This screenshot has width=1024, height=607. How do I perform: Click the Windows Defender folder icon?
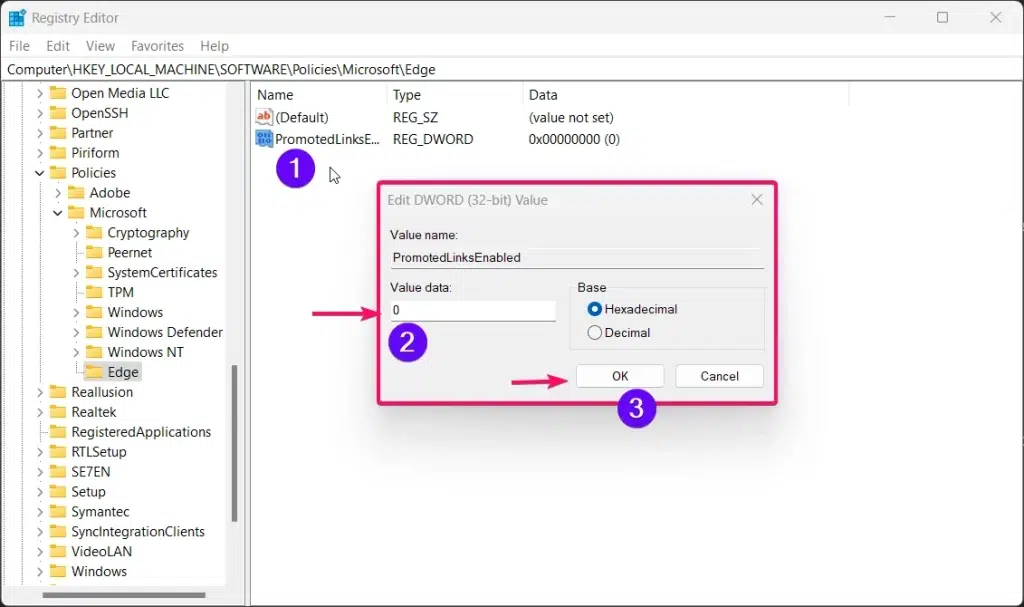tap(94, 332)
